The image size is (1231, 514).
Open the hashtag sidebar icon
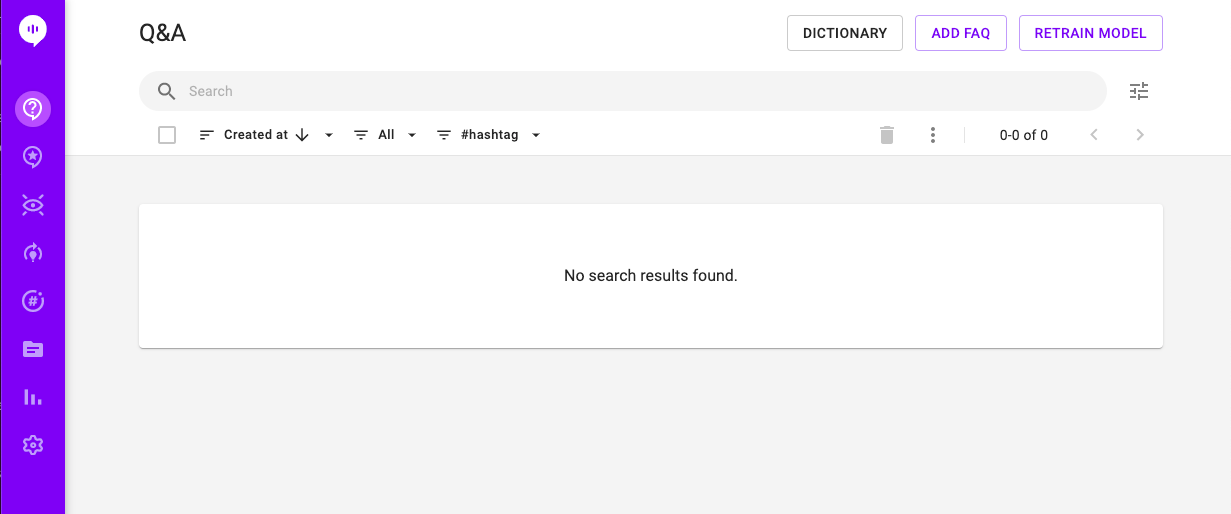tap(33, 301)
